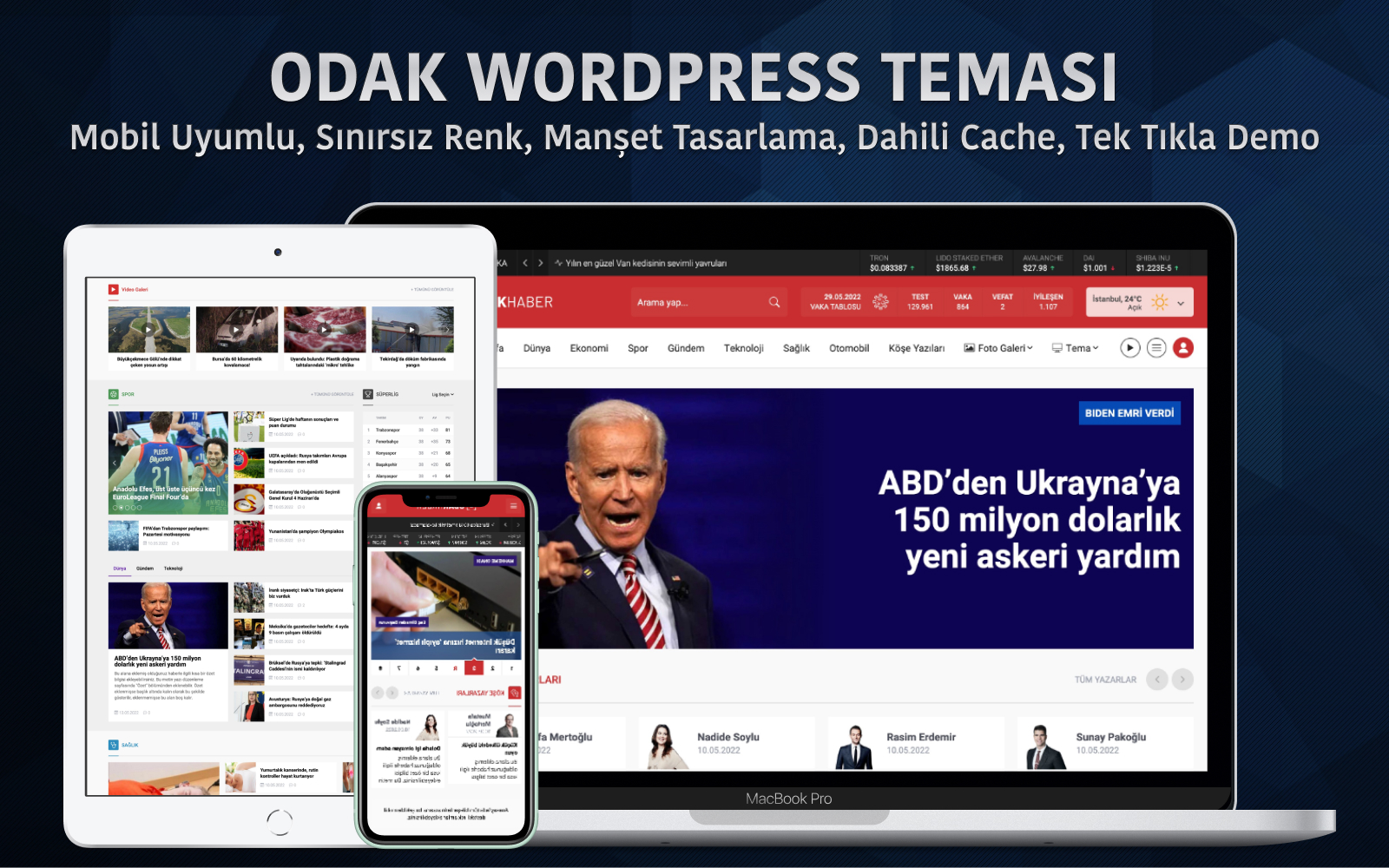Click the KHABER site logo
Screen dimensions: 1389x868
click(525, 302)
